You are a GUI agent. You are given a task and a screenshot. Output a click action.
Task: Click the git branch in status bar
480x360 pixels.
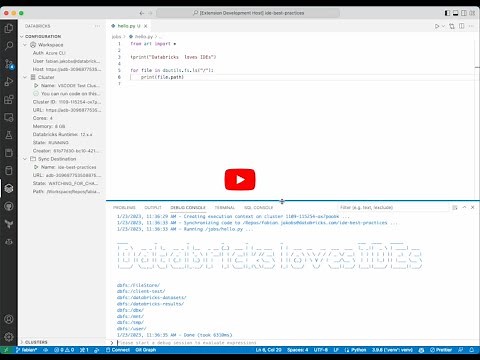coord(27,350)
